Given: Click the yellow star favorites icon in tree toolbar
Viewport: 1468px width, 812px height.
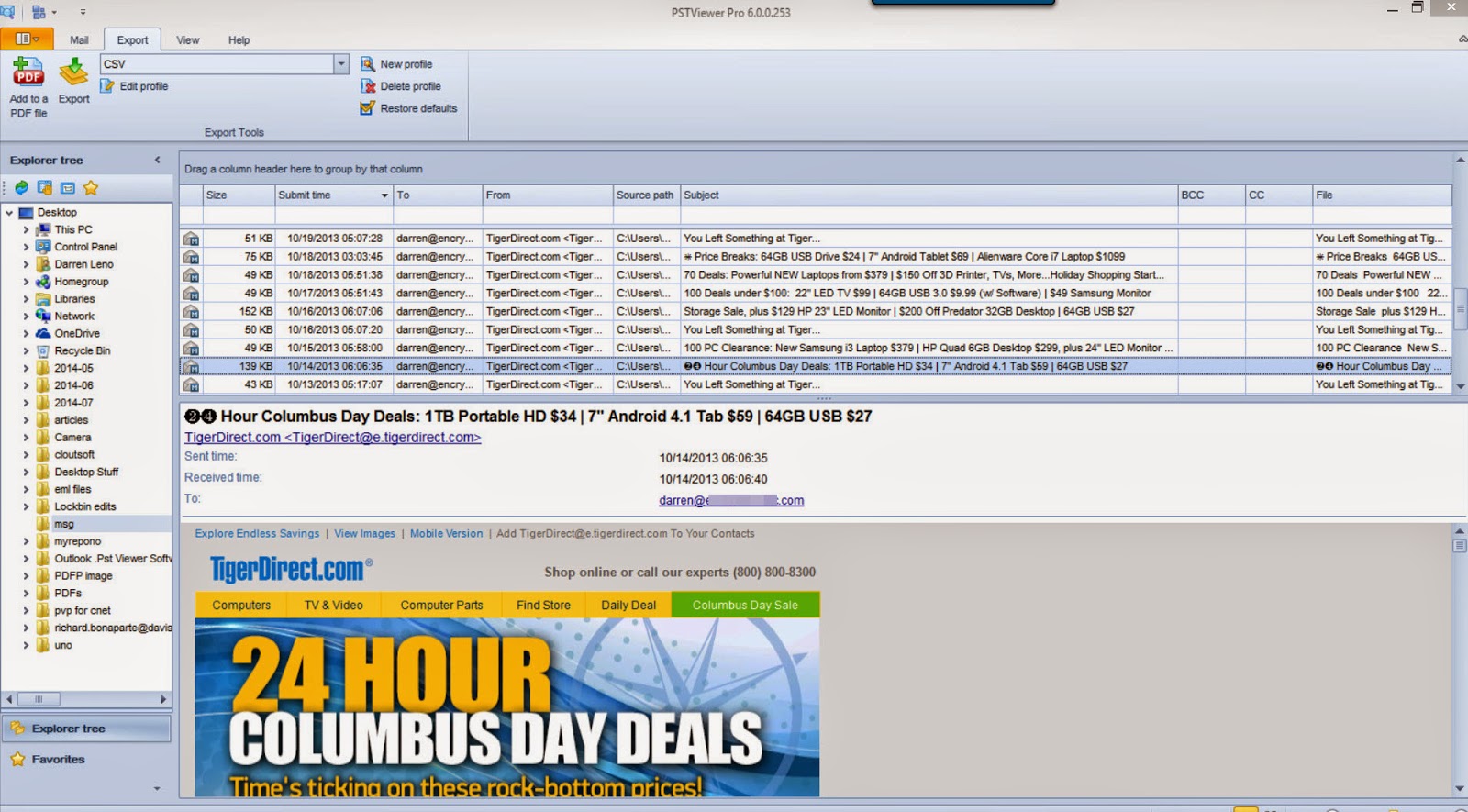Looking at the screenshot, I should tap(91, 188).
